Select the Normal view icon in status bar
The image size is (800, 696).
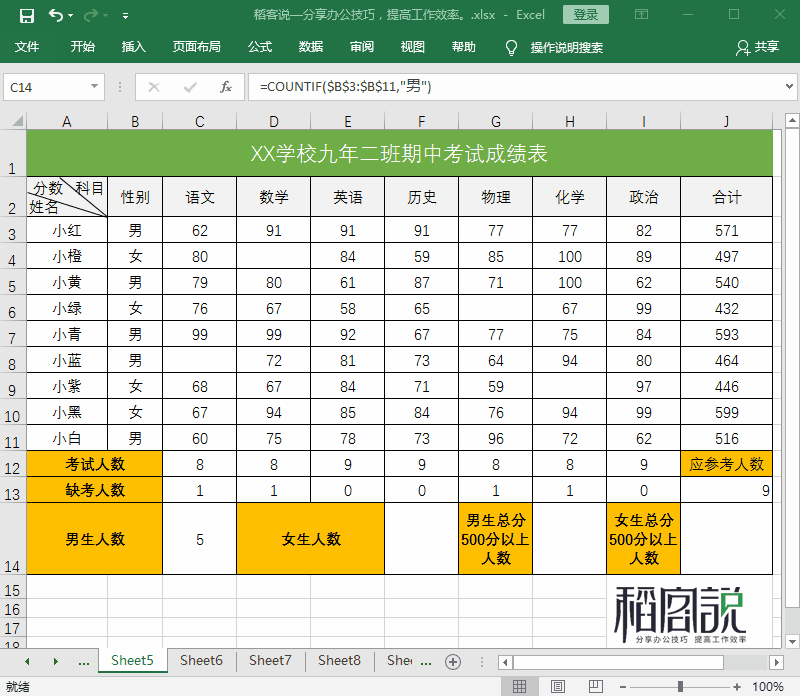pos(520,685)
